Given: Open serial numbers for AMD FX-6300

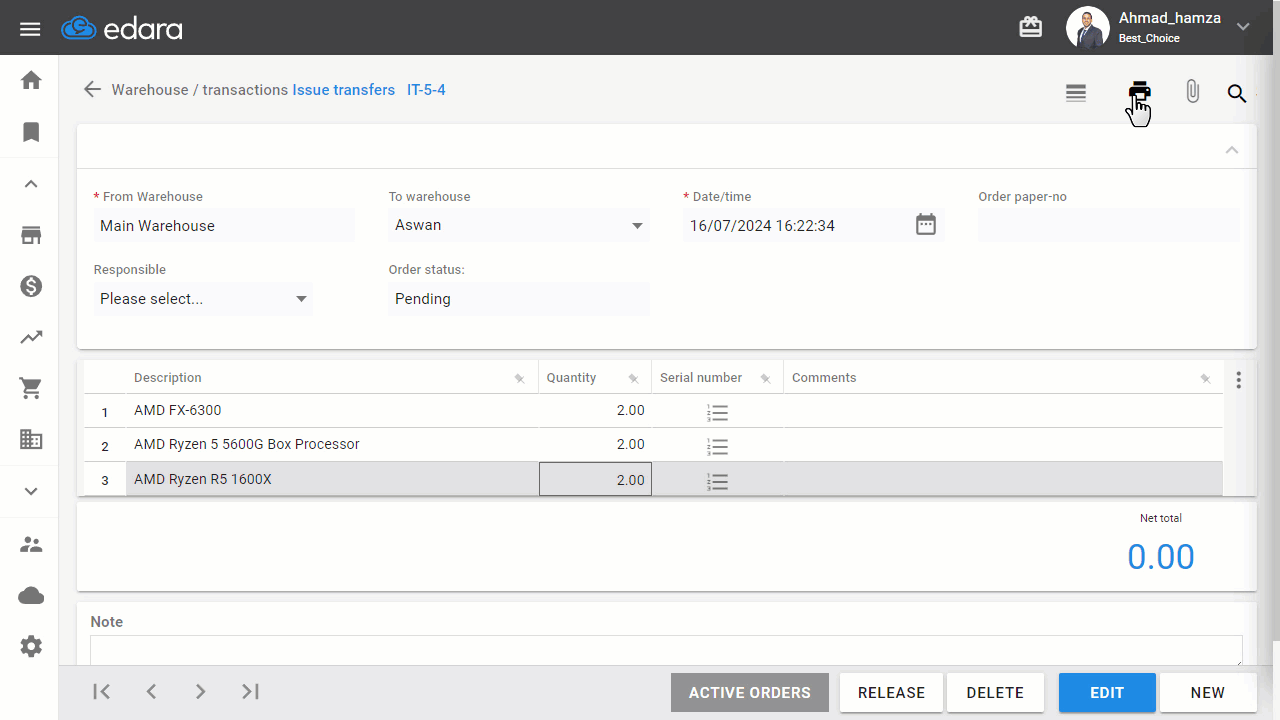Looking at the screenshot, I should click(717, 412).
